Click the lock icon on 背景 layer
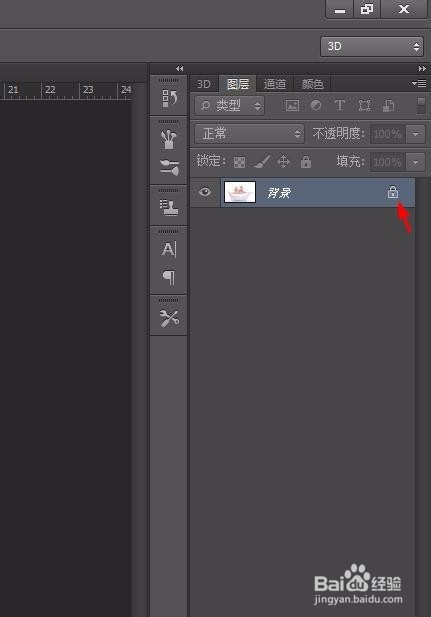The image size is (431, 617). [x=393, y=192]
